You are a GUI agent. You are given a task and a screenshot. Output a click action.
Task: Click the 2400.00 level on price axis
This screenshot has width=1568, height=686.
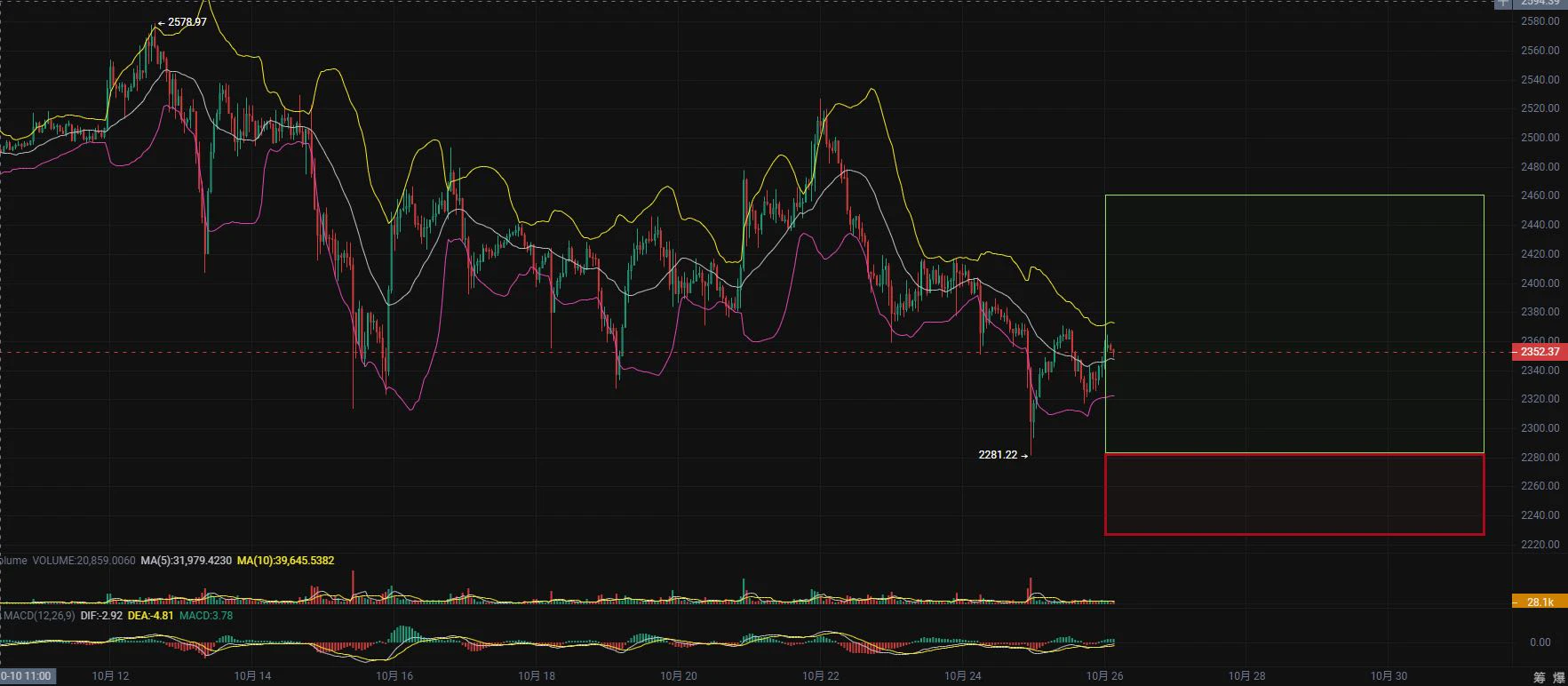[1540, 283]
